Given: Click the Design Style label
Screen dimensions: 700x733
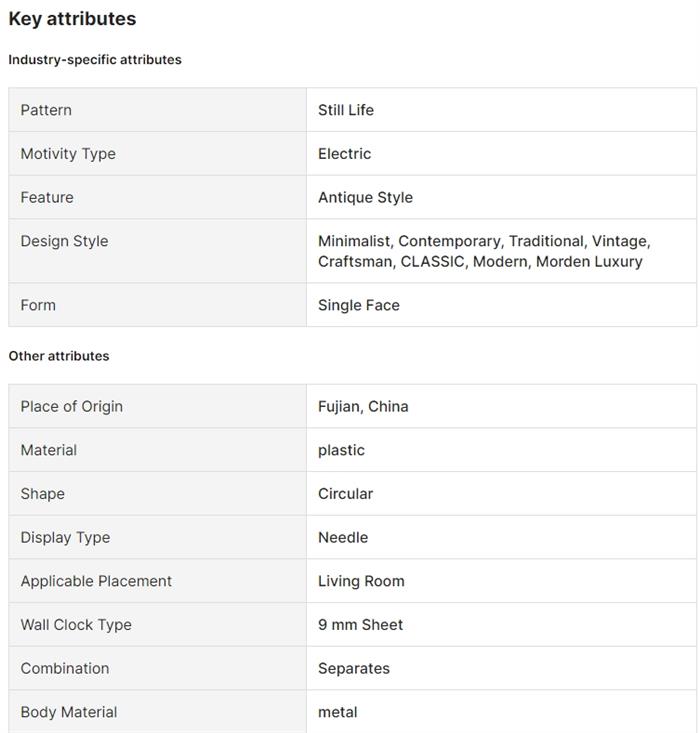Looking at the screenshot, I should pos(64,241).
